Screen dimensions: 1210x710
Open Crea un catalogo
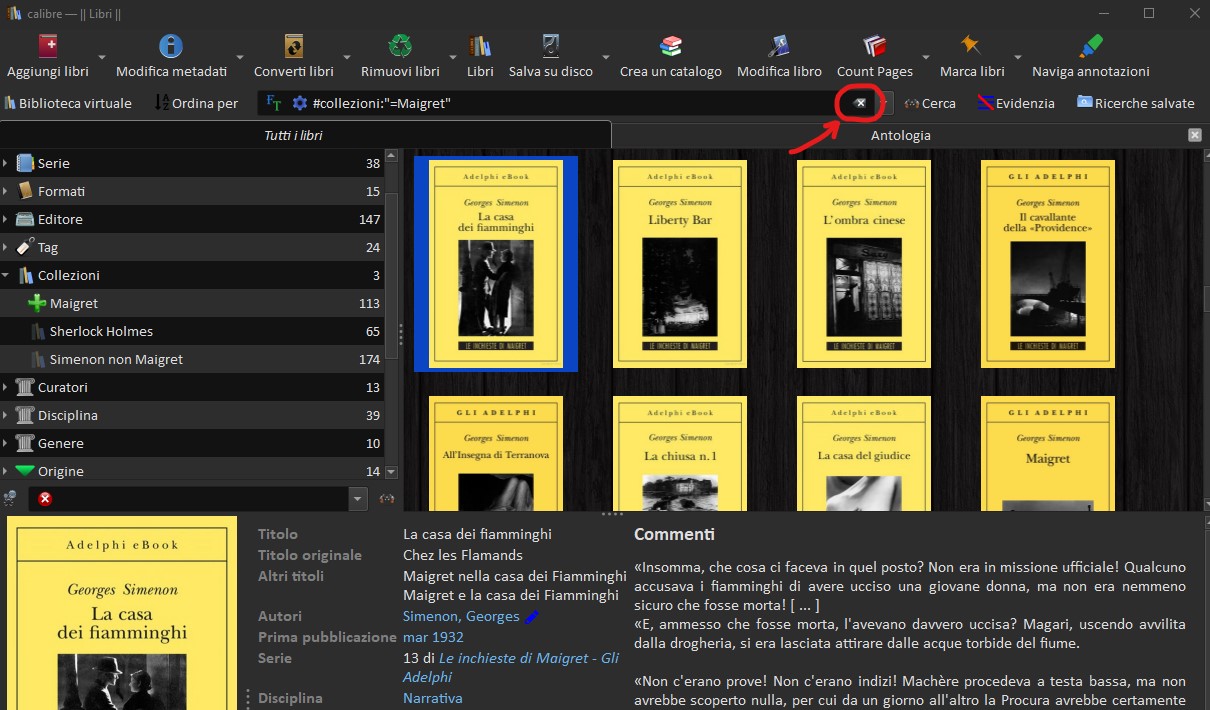click(x=670, y=47)
